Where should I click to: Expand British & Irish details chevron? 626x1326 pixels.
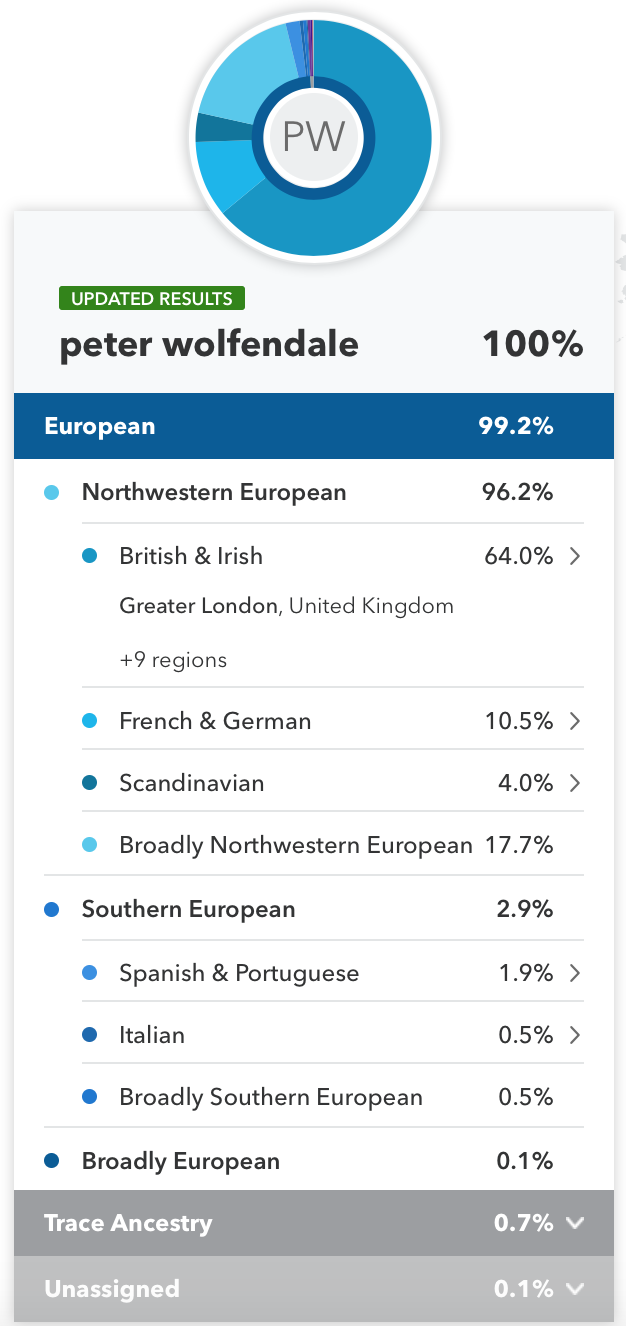point(575,556)
